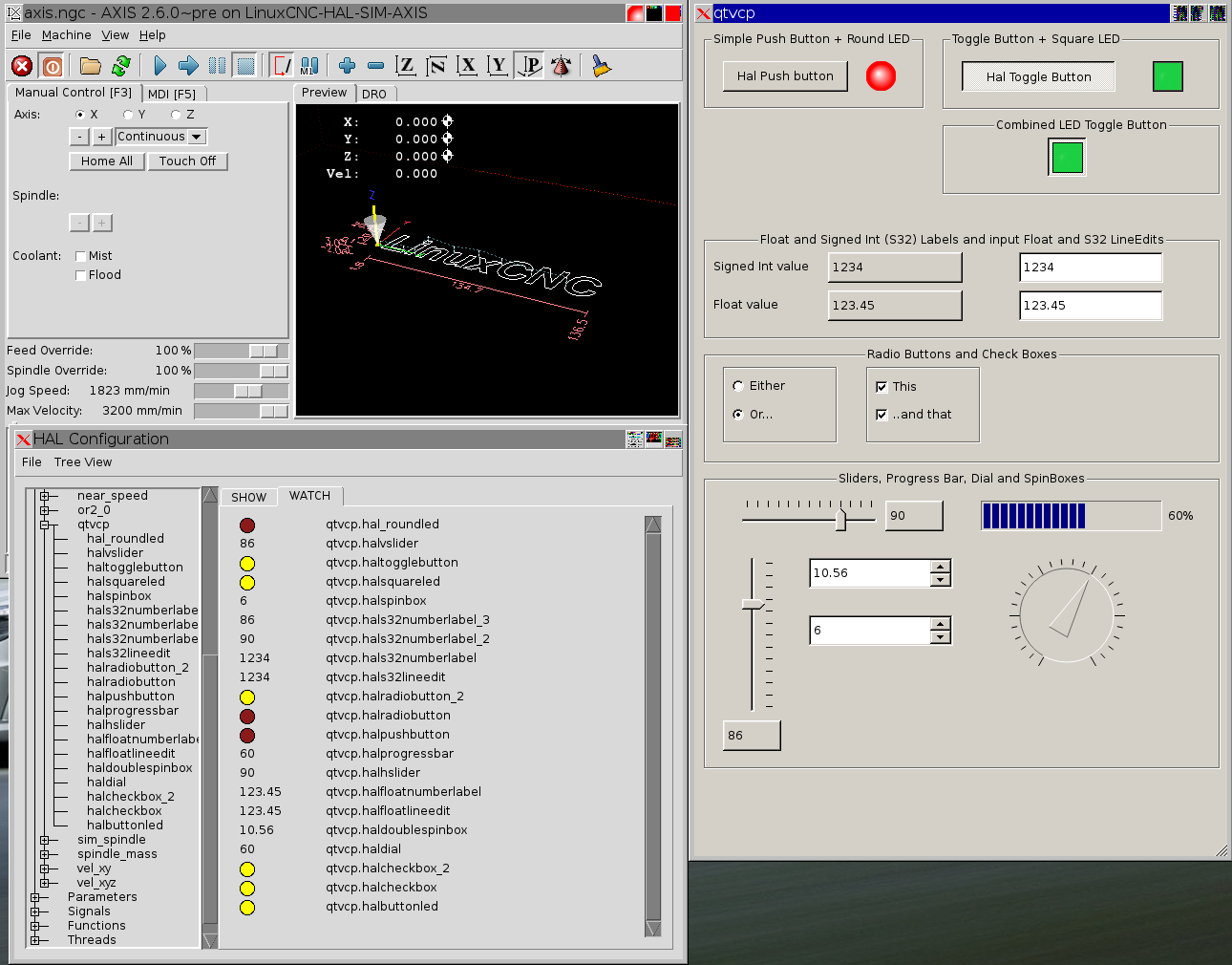Switch to the DRO tab
This screenshot has height=965, width=1232.
[374, 94]
